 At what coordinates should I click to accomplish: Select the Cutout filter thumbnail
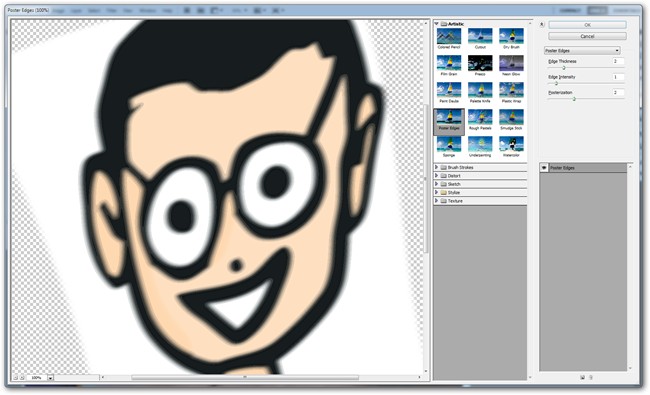pyautogui.click(x=480, y=36)
